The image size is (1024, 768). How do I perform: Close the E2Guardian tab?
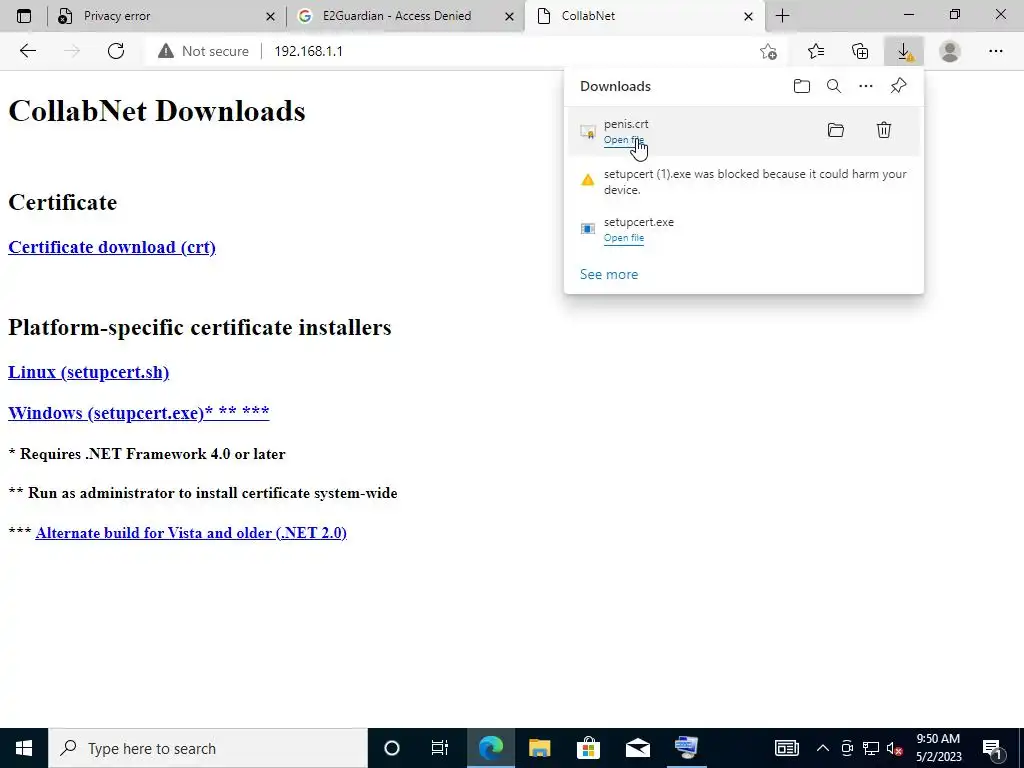[509, 16]
